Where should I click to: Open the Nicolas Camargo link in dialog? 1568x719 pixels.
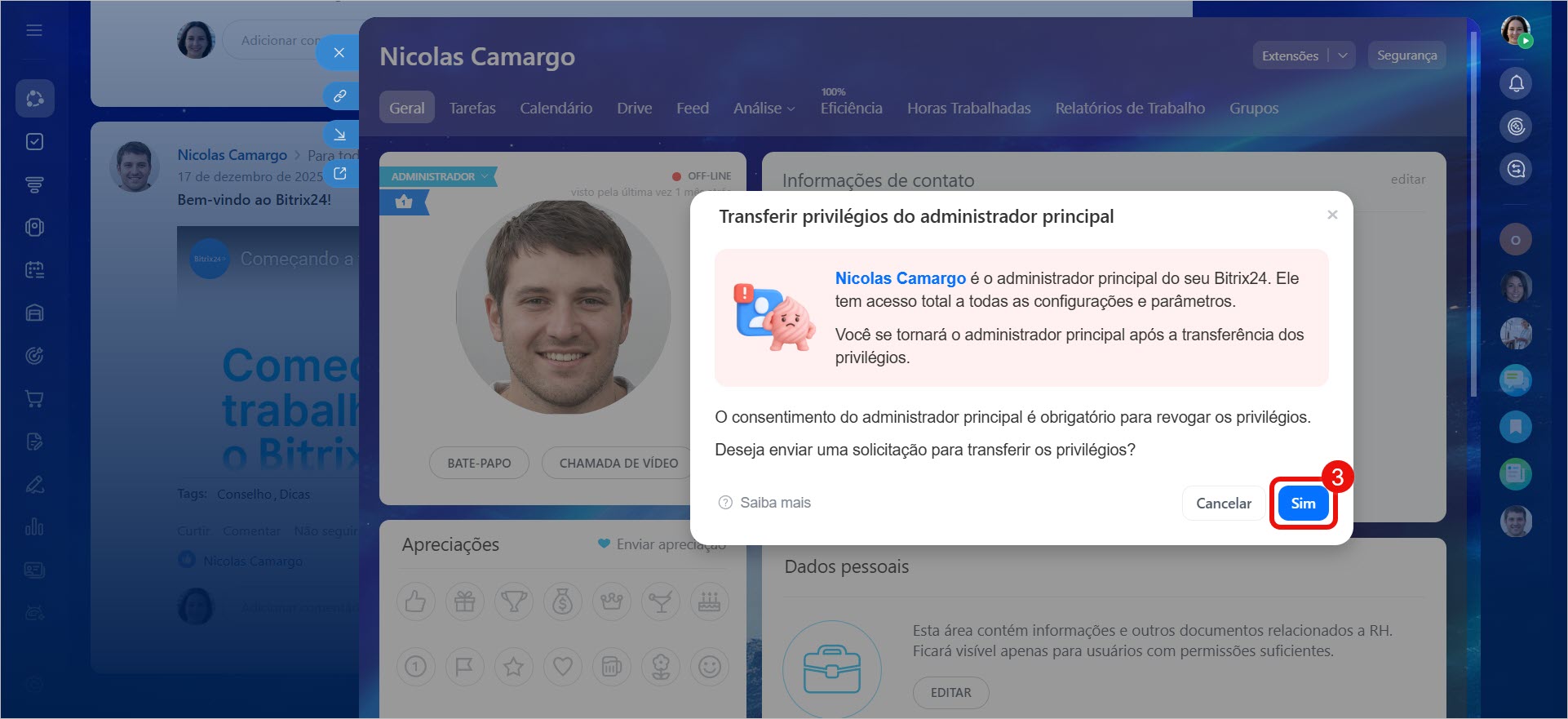pyautogui.click(x=900, y=278)
